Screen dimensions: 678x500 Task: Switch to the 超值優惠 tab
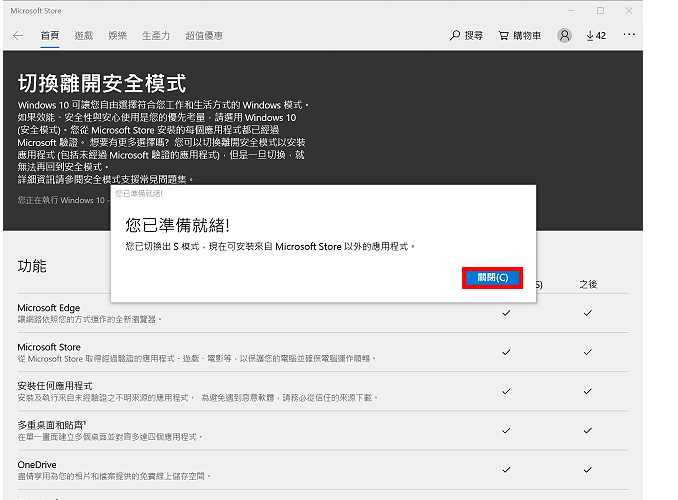(x=204, y=35)
